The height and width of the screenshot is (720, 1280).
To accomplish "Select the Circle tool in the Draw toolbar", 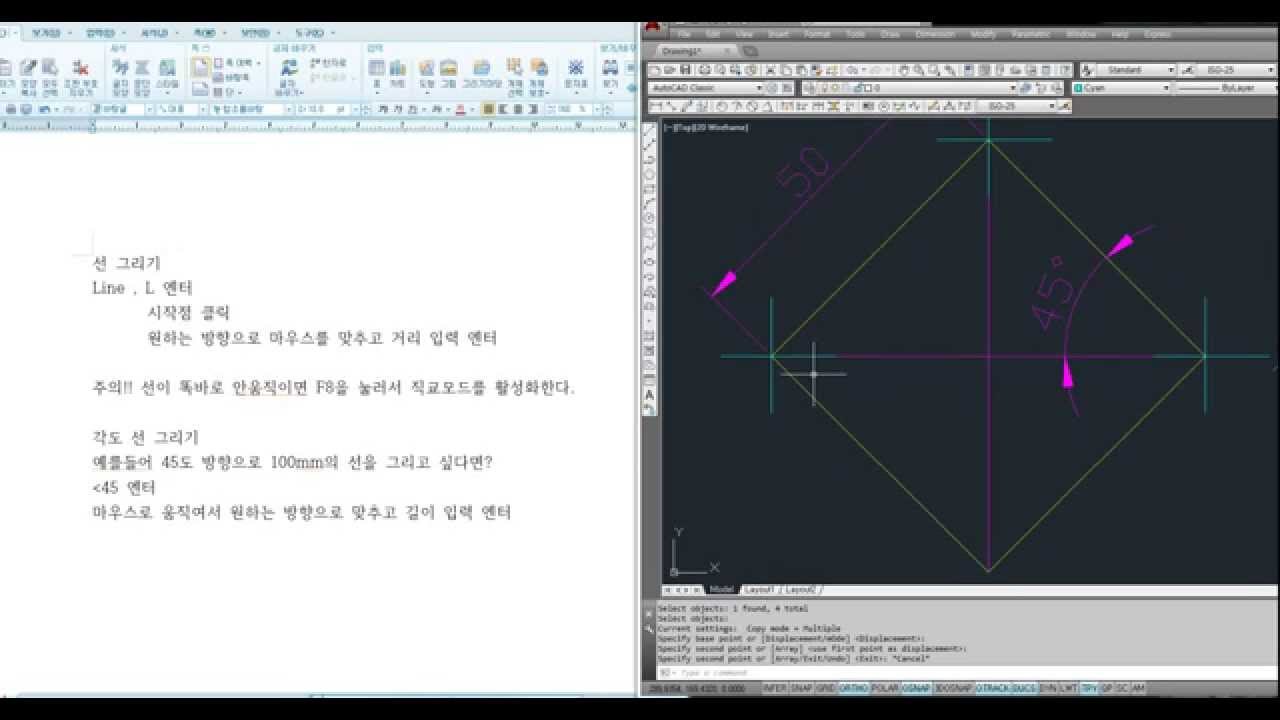I will tap(649, 217).
